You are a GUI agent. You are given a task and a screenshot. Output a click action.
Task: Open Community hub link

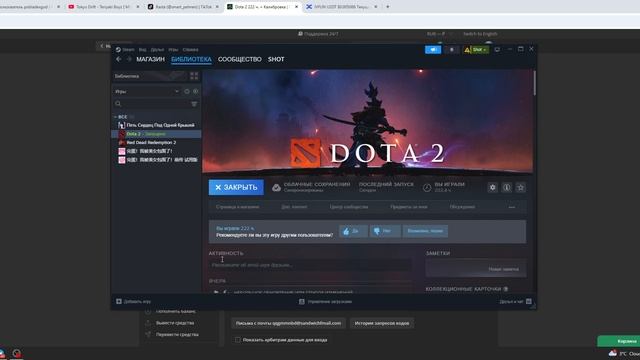pos(349,207)
